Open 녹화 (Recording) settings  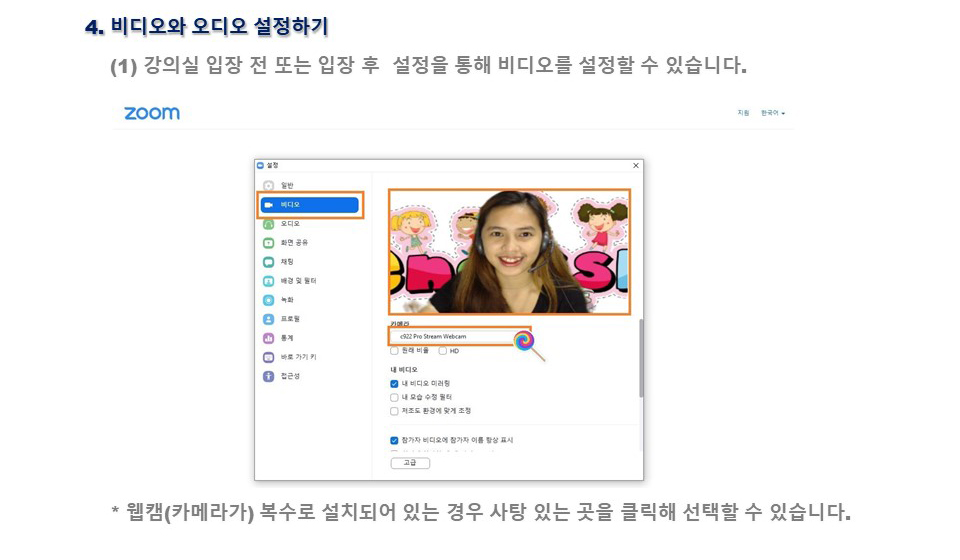(x=268, y=300)
